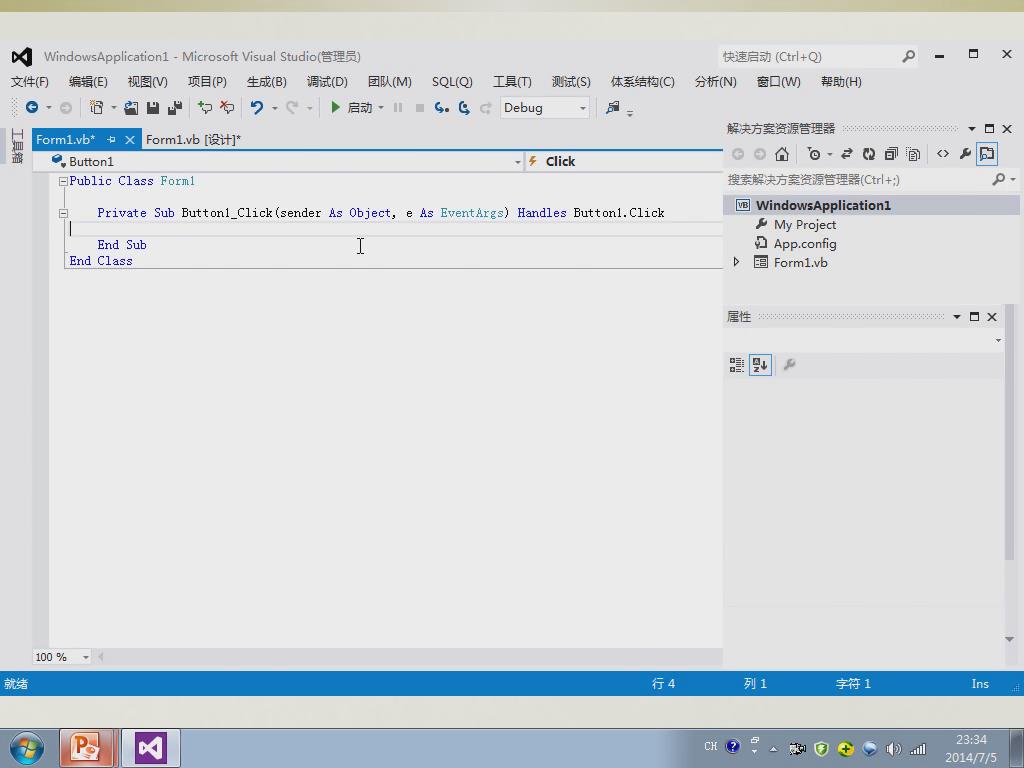Open the dropdown arrow next to 启动

(x=381, y=108)
